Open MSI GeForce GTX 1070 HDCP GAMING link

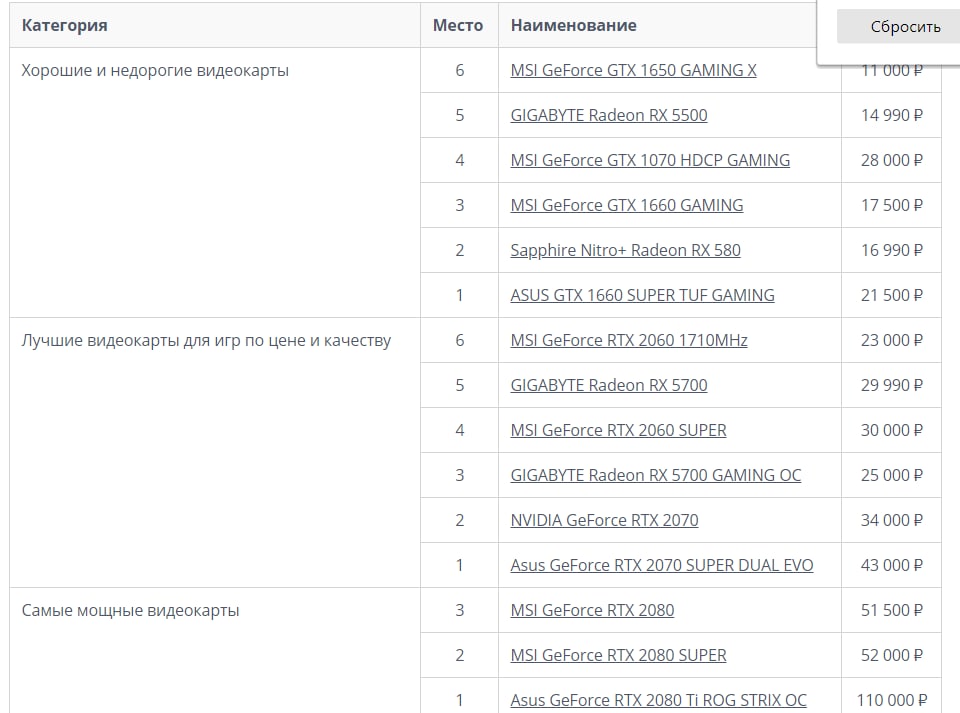(650, 160)
